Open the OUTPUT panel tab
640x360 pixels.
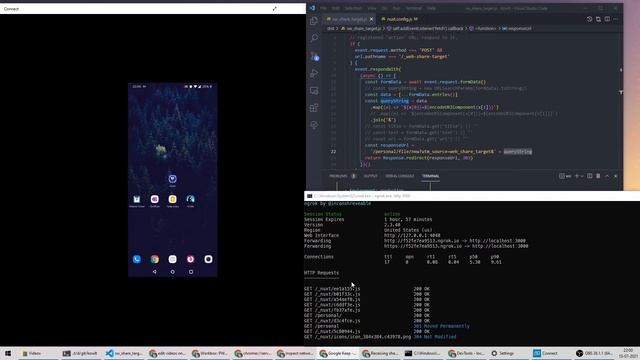(371, 176)
